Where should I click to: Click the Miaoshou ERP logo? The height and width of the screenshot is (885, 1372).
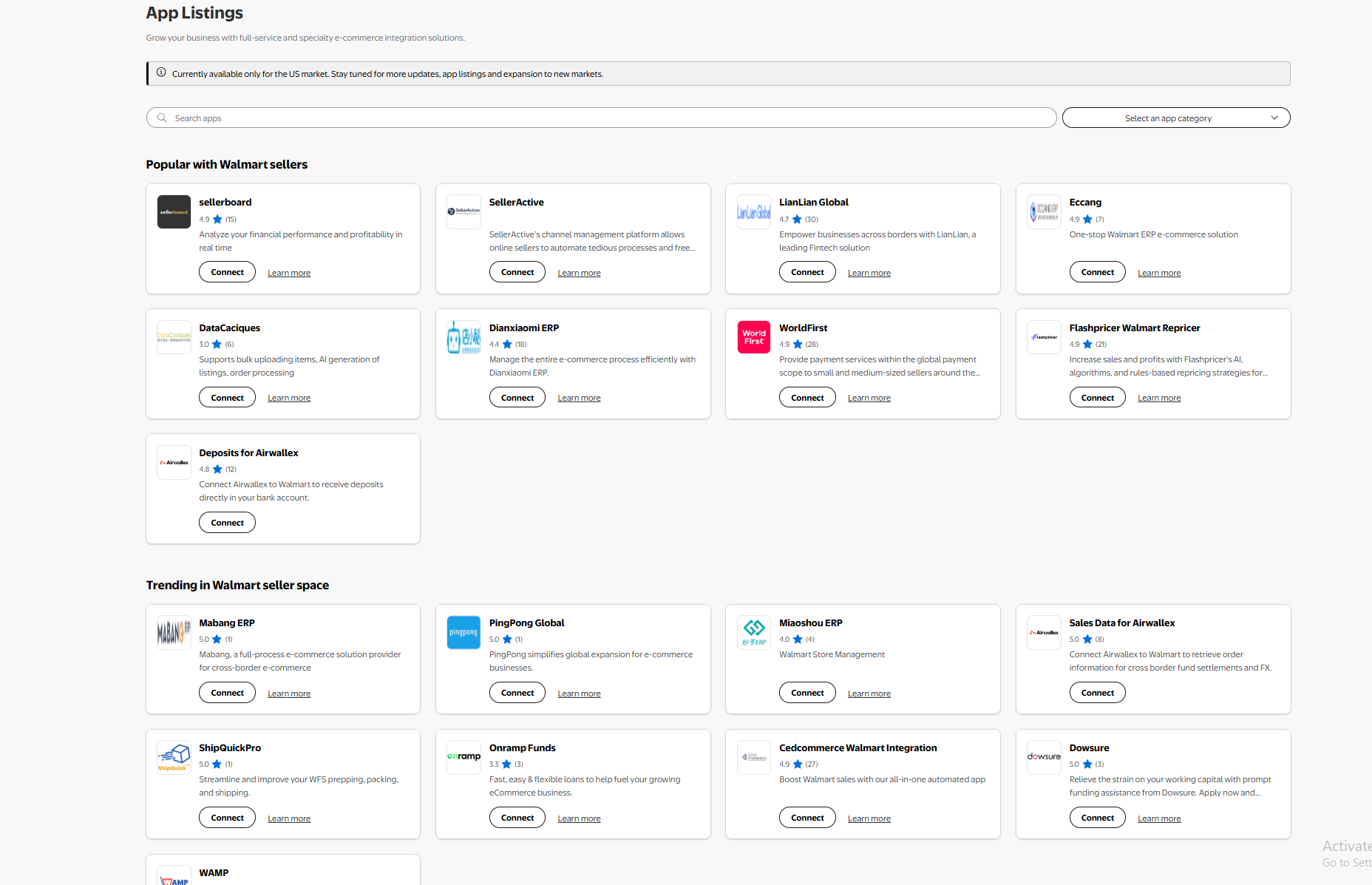click(754, 633)
